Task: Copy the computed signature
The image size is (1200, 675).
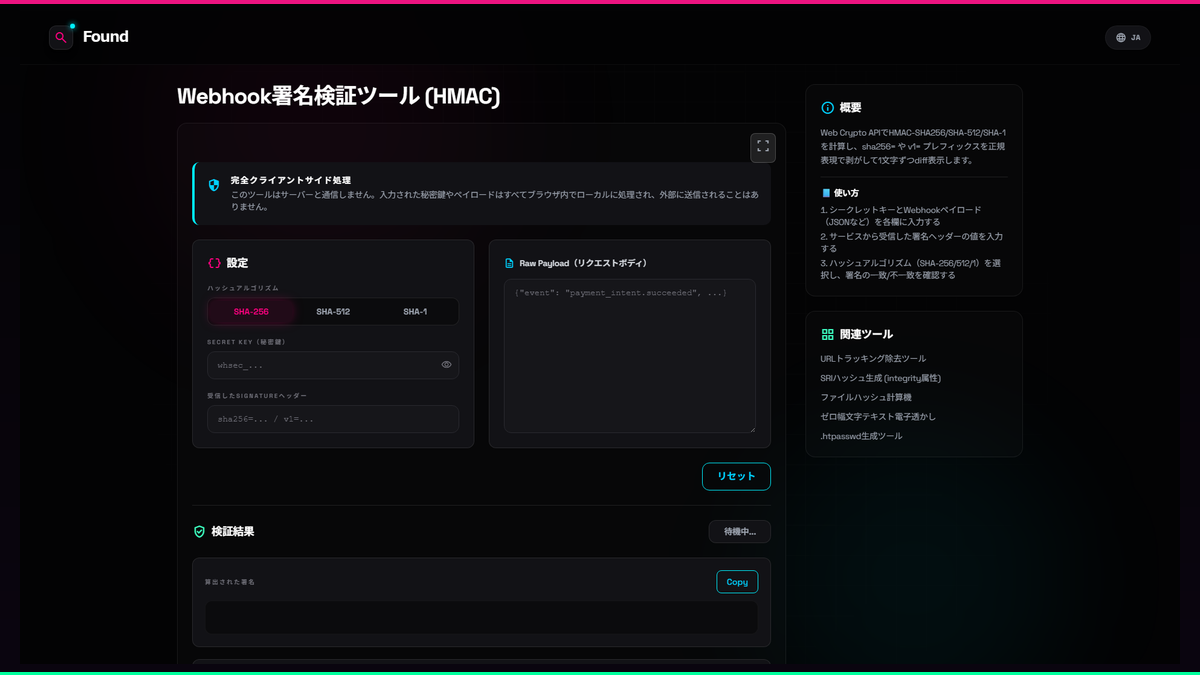Action: point(737,582)
